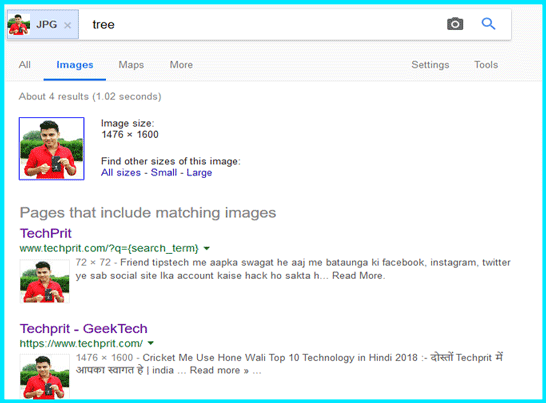Click the 'Find other sizes of this image' text
546x403 pixels.
[171, 161]
